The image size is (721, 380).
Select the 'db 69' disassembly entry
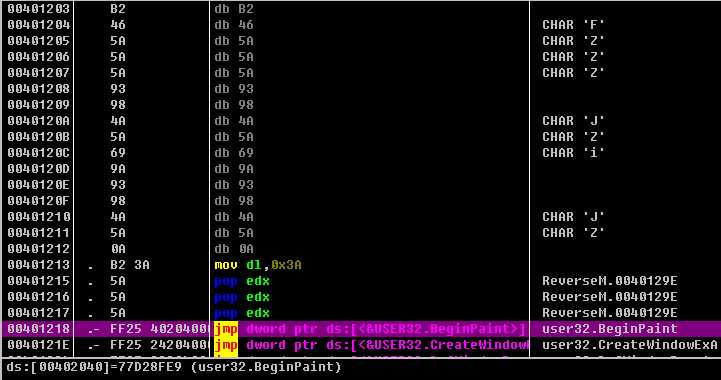click(x=234, y=153)
